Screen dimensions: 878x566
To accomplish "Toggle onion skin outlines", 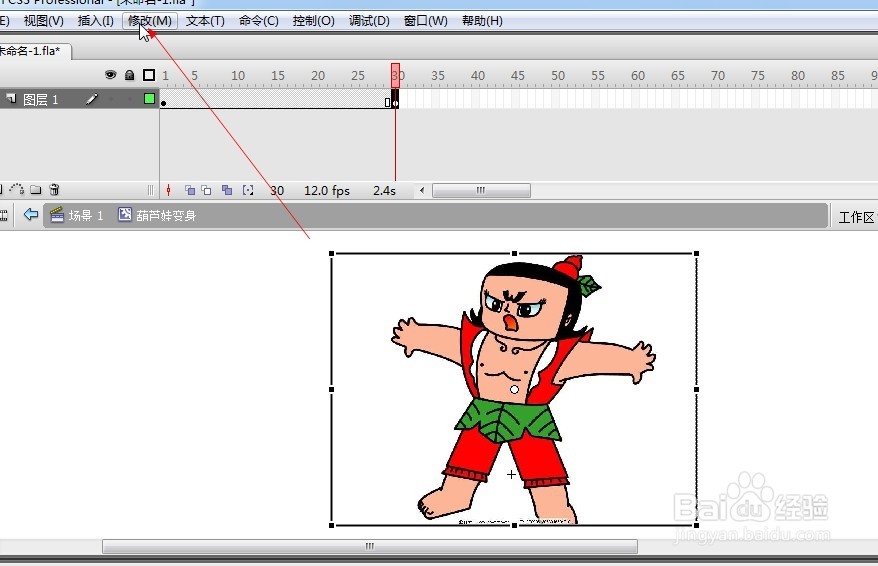I will pos(207,190).
